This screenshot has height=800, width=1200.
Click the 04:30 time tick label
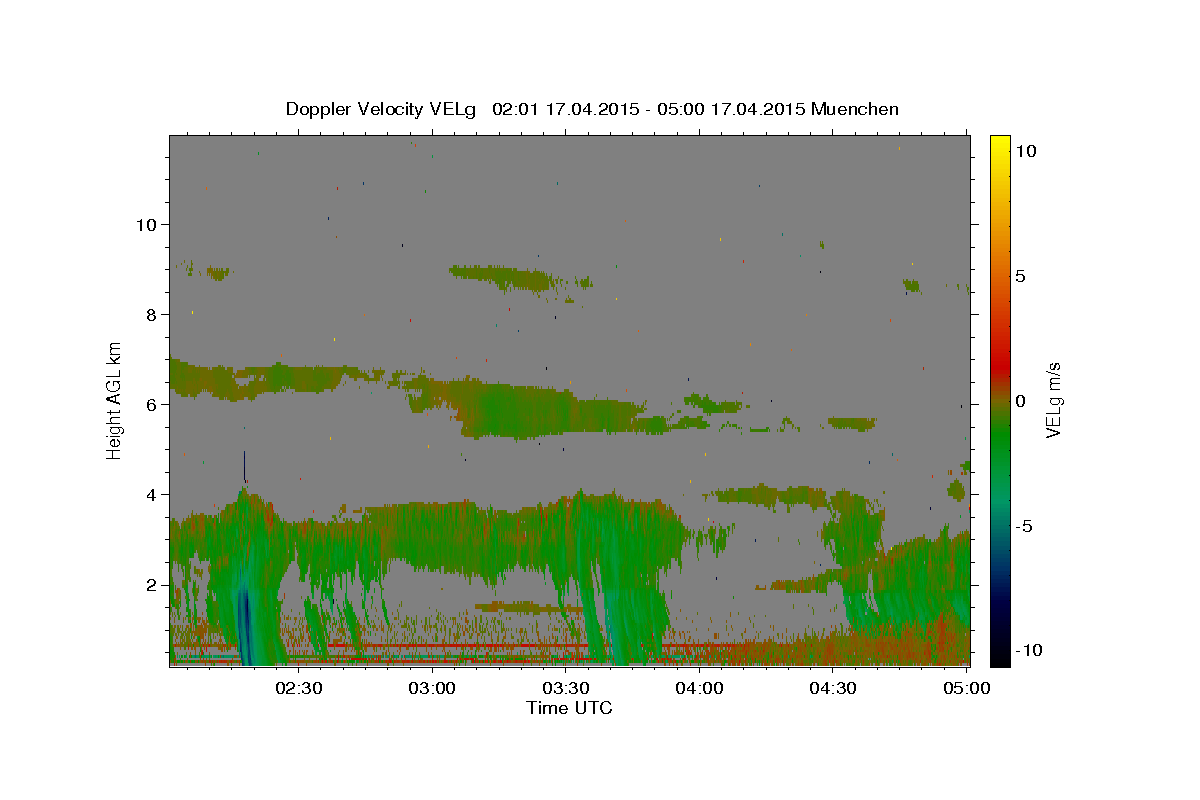(x=833, y=688)
